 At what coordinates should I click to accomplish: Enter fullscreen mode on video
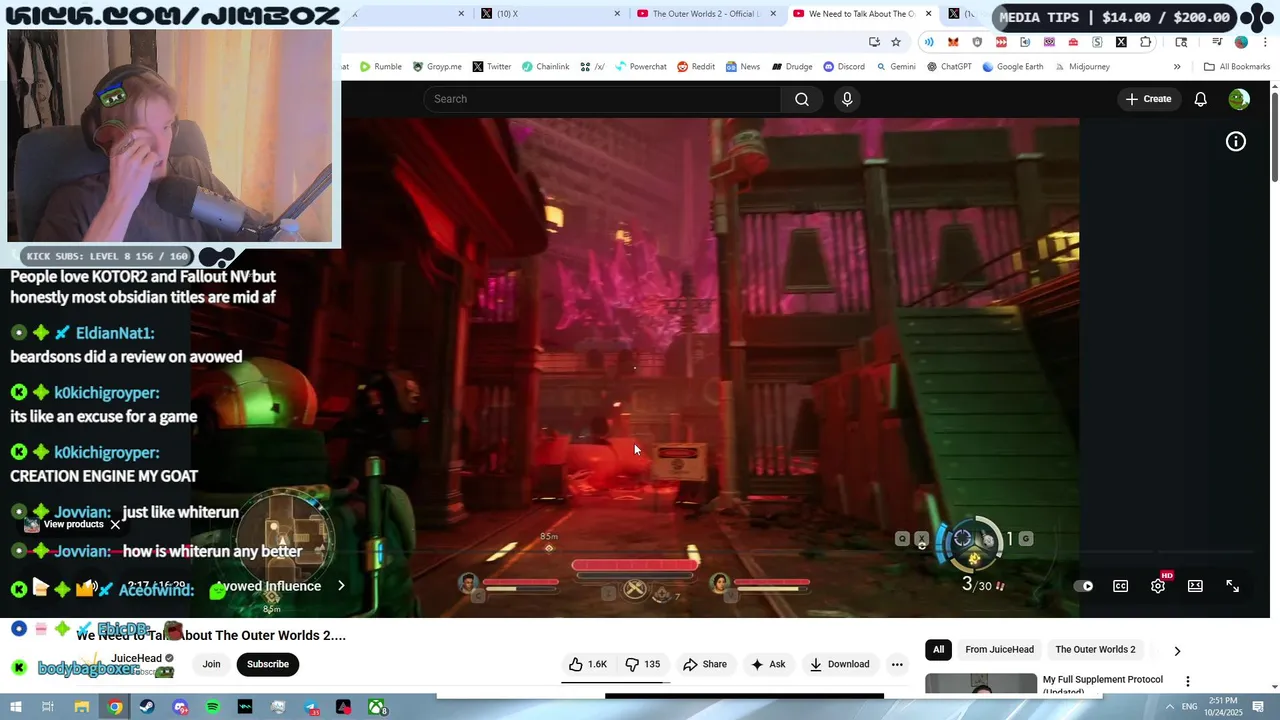1232,586
